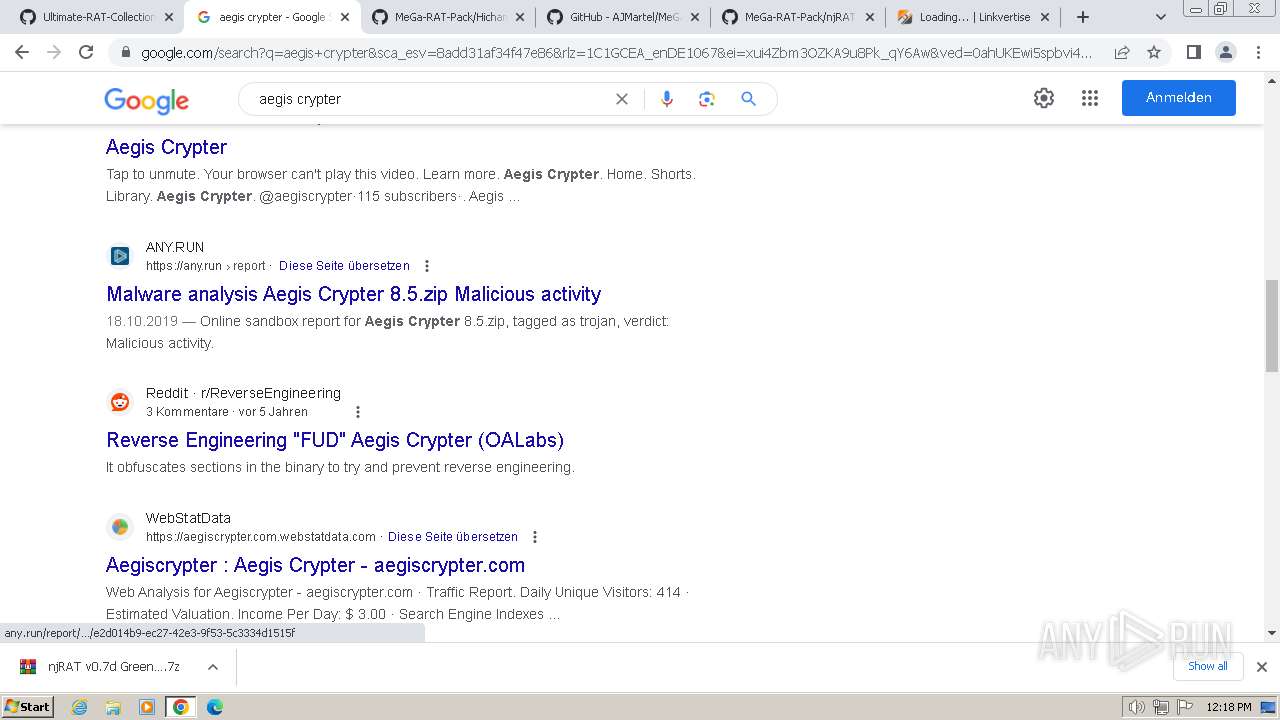This screenshot has width=1280, height=720.
Task: Click Show all downloads button
Action: coord(1207,666)
